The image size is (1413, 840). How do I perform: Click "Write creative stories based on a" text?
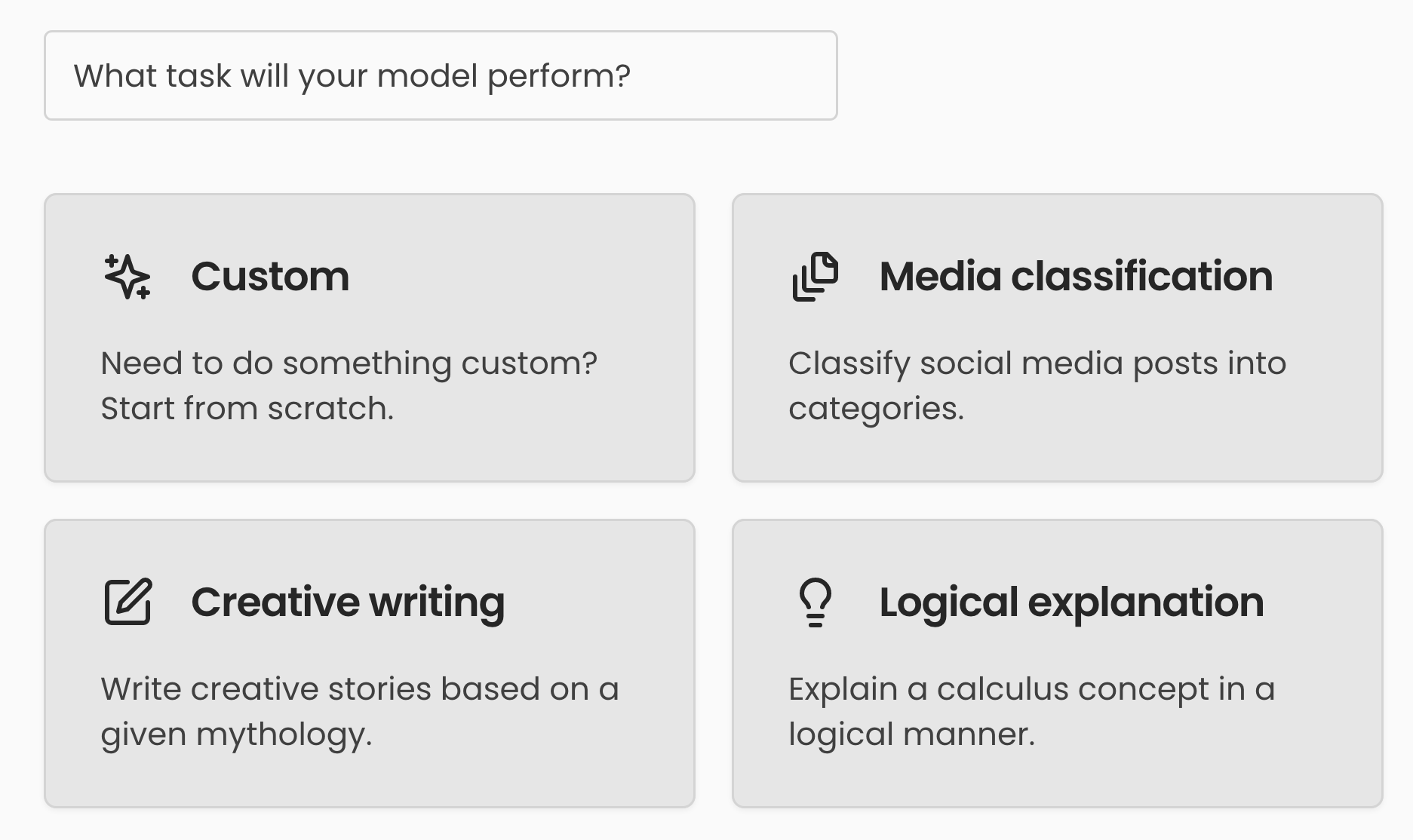pyautogui.click(x=360, y=689)
